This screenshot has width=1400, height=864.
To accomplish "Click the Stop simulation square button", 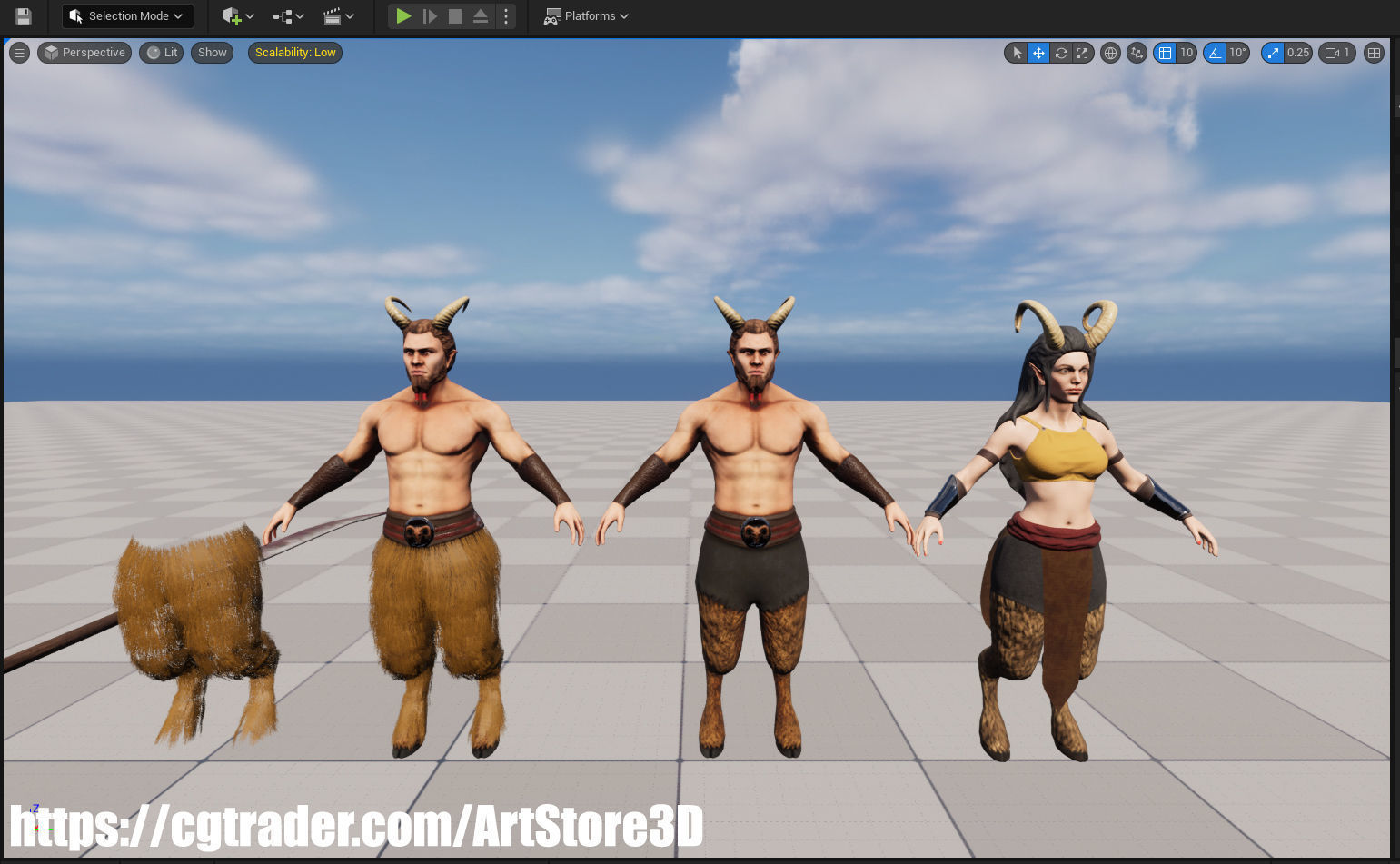I will (455, 16).
